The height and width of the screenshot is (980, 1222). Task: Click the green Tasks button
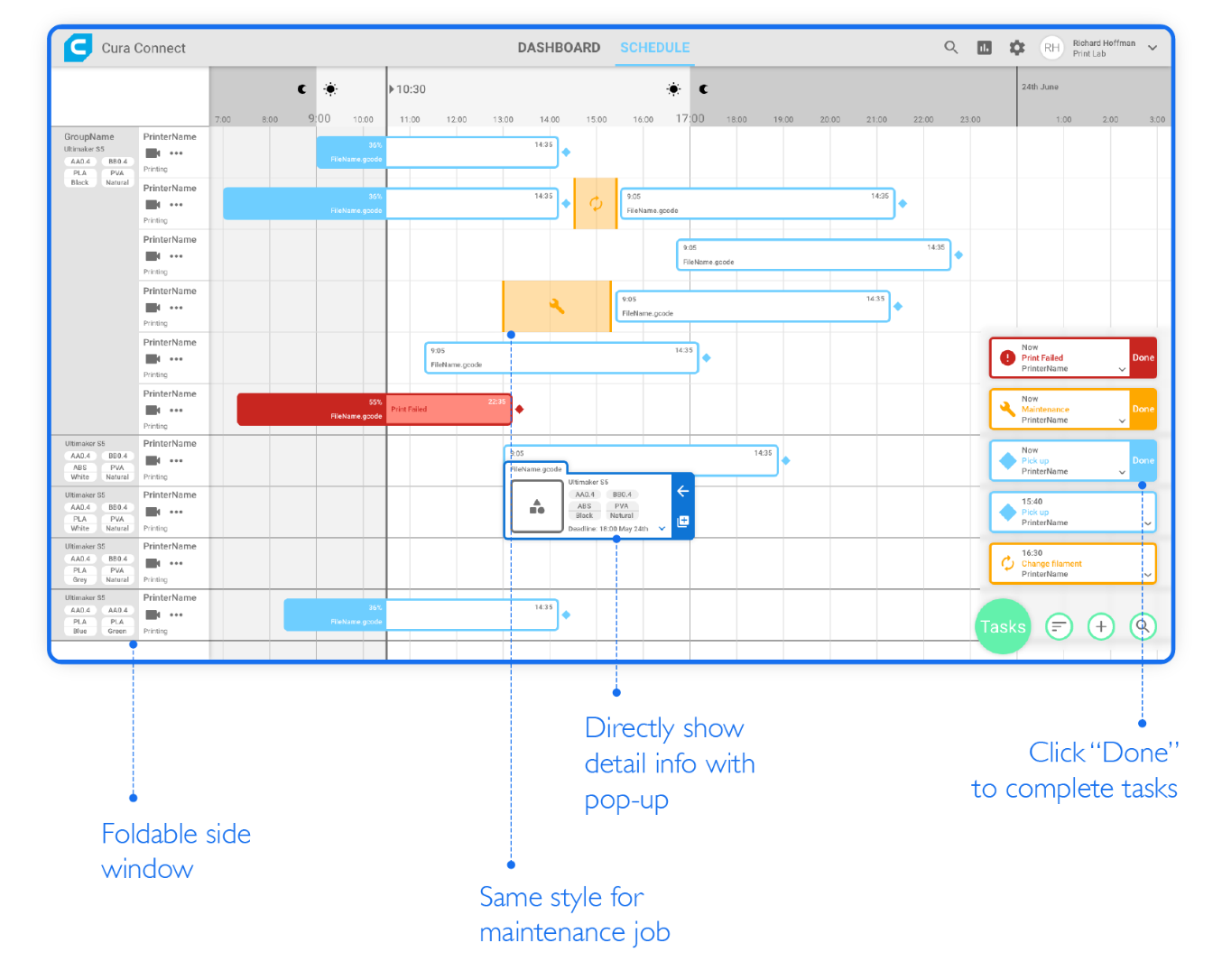click(x=1003, y=626)
